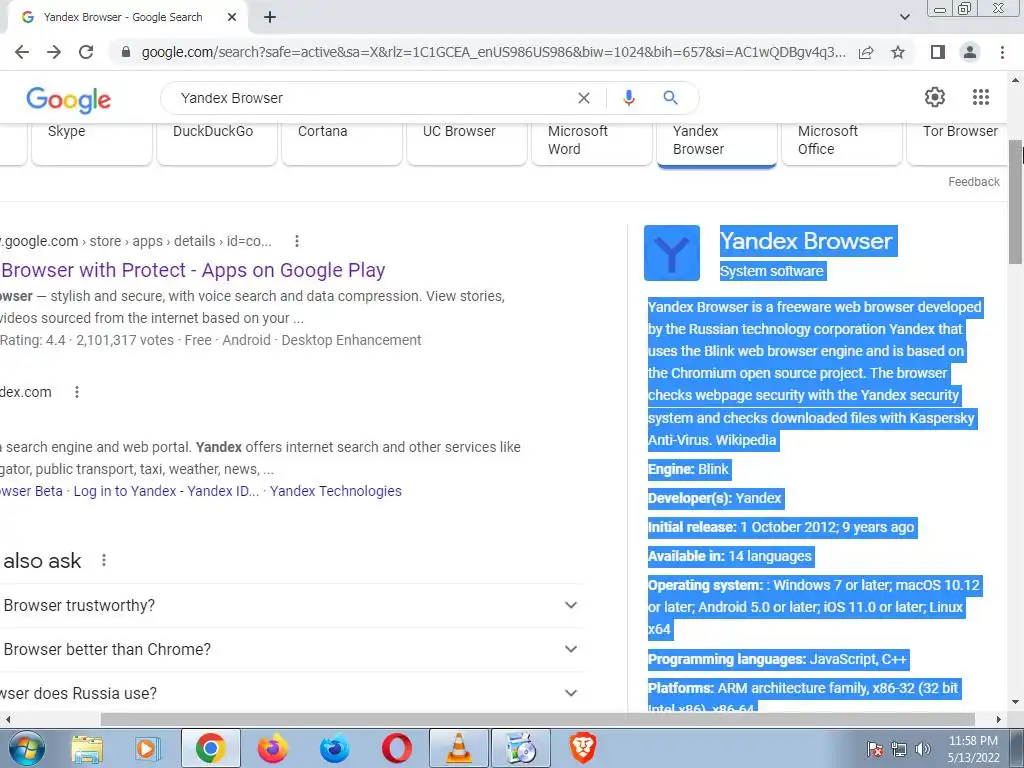The width and height of the screenshot is (1024, 768).
Task: Click the blue search magnifier icon
Action: [670, 98]
